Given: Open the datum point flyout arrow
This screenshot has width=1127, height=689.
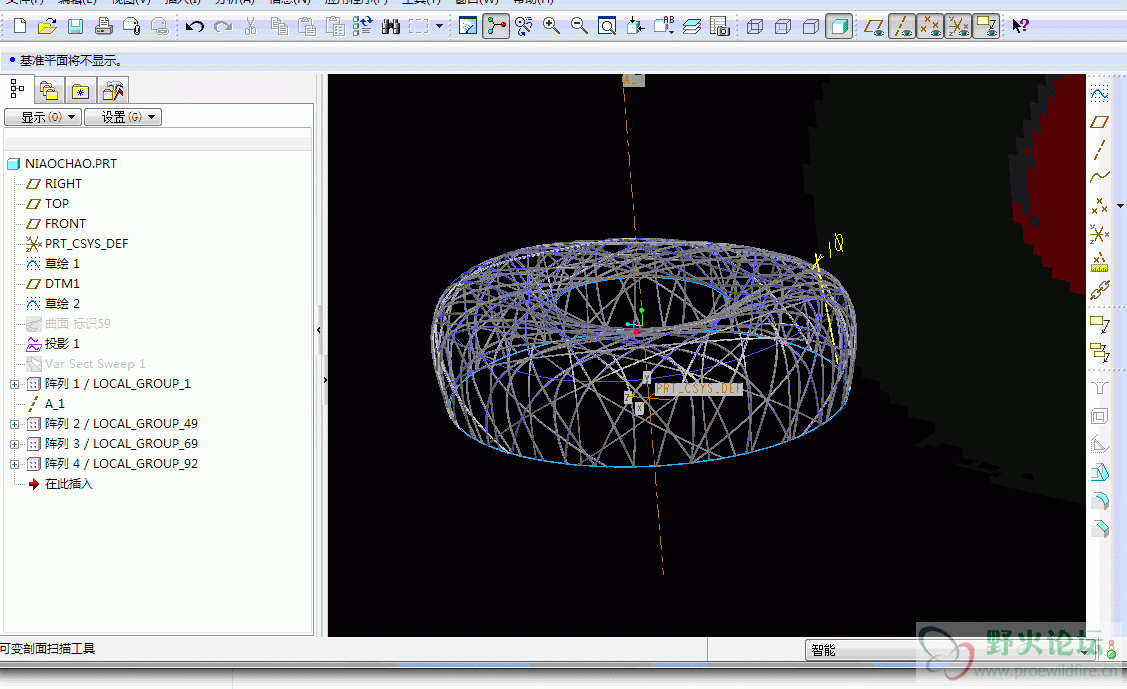Looking at the screenshot, I should coord(1121,206).
